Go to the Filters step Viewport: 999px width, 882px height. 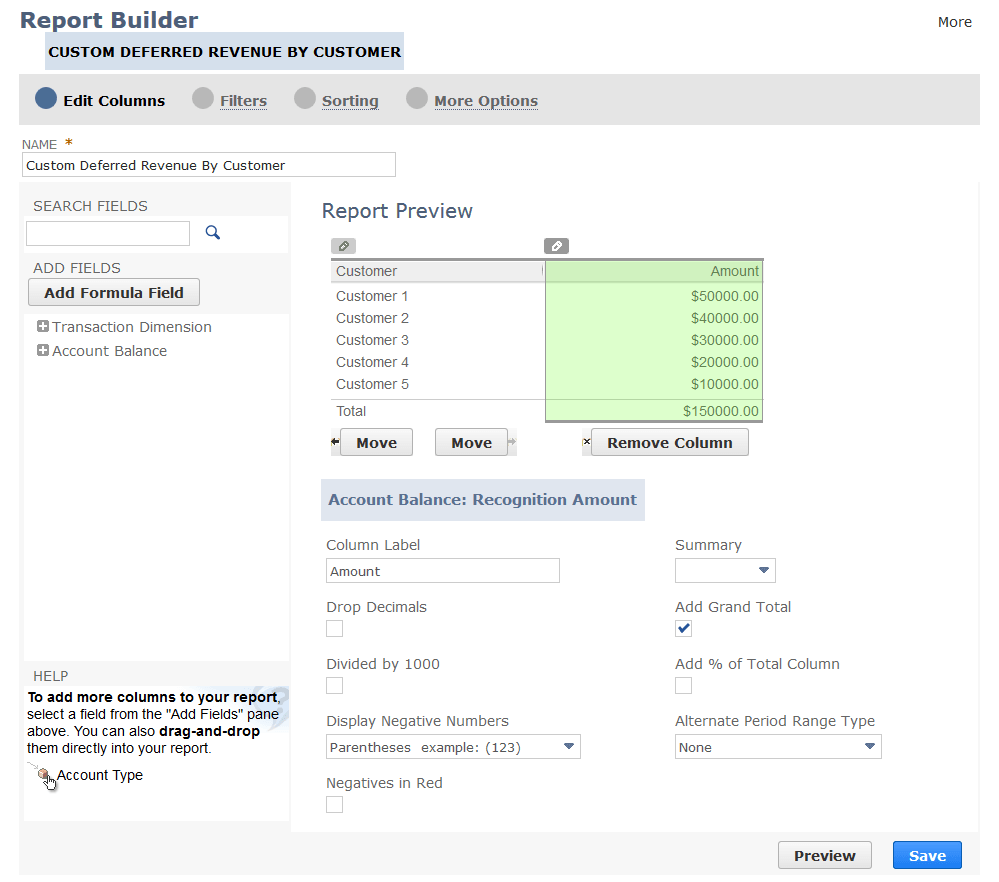tap(243, 101)
